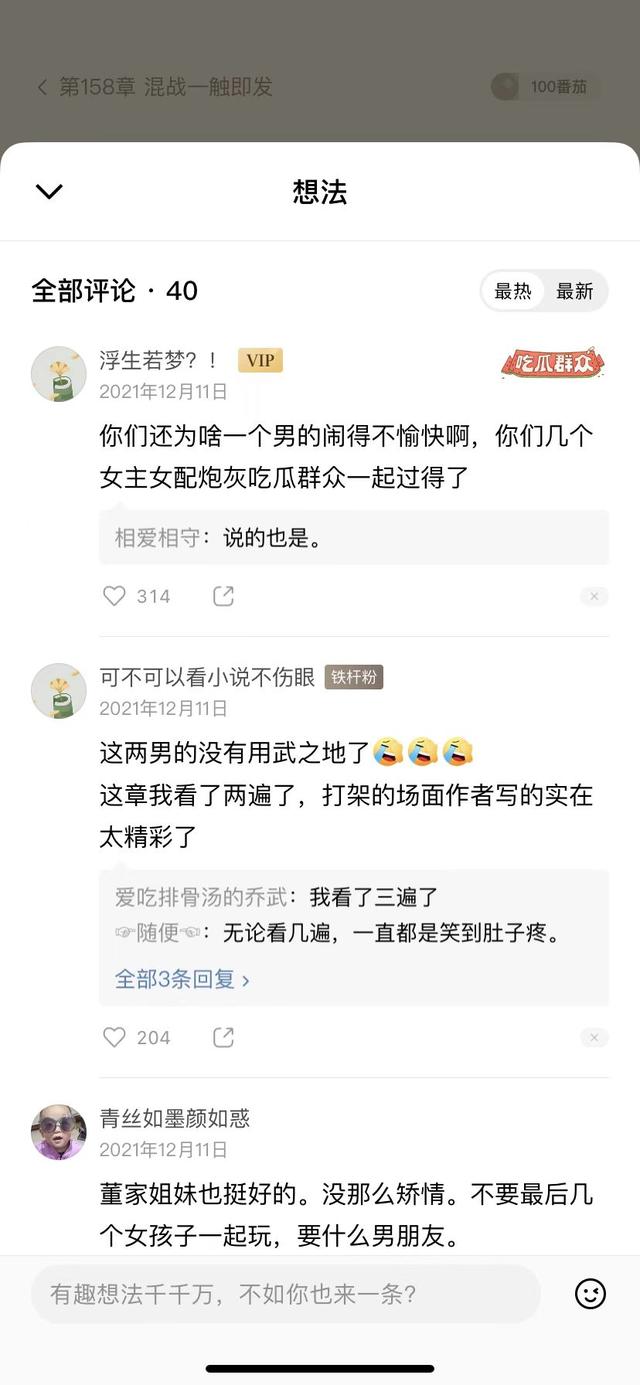Collapse the 想法 comments panel
Image resolution: width=640 pixels, height=1385 pixels.
pyautogui.click(x=48, y=191)
